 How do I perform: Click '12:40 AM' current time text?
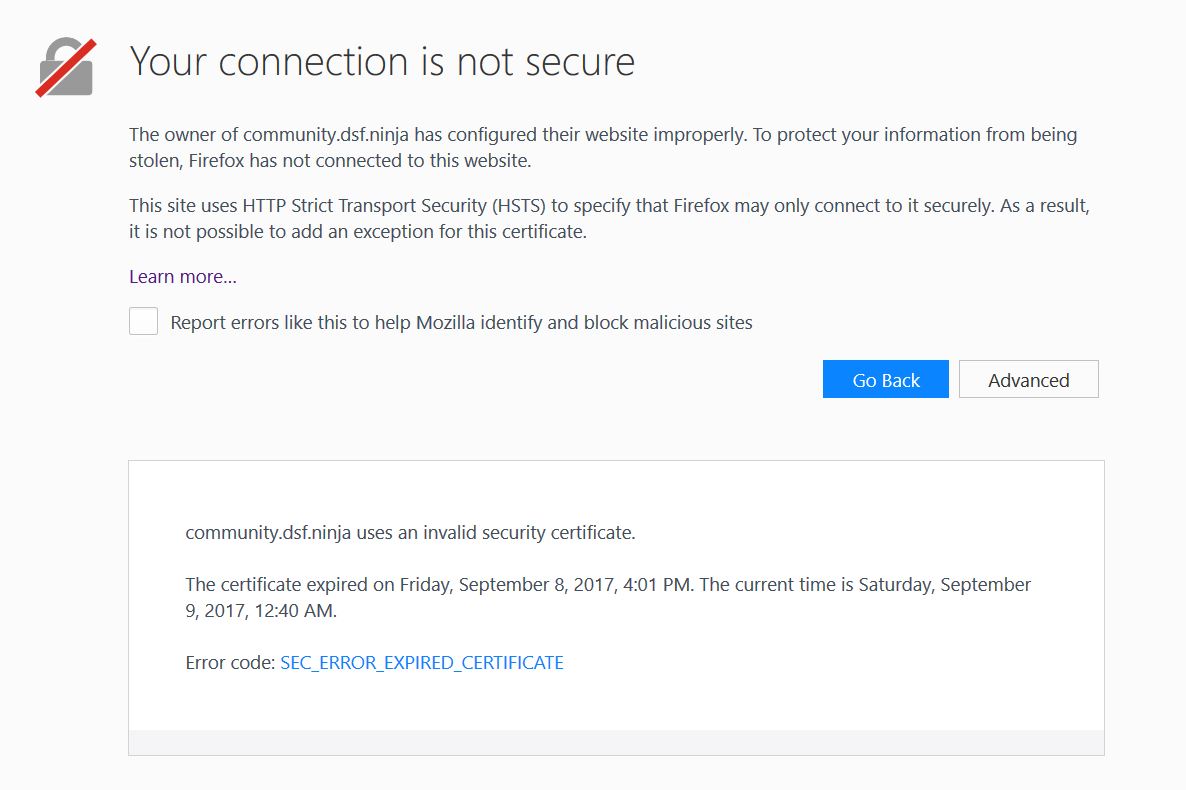293,611
